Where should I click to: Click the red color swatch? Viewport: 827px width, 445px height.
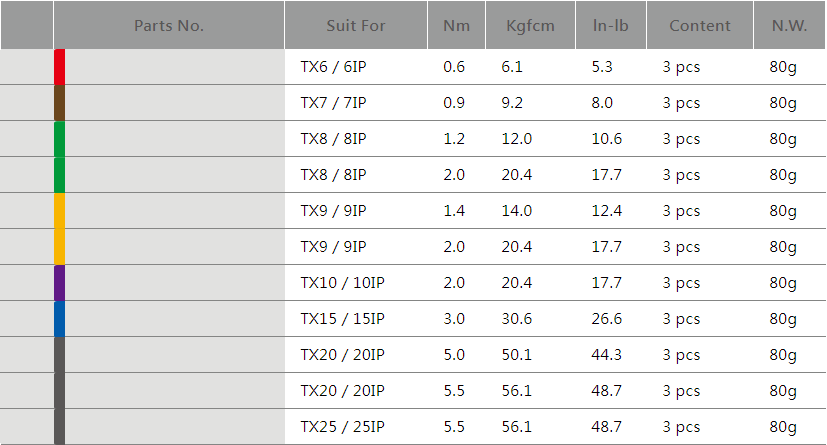[x=59, y=67]
